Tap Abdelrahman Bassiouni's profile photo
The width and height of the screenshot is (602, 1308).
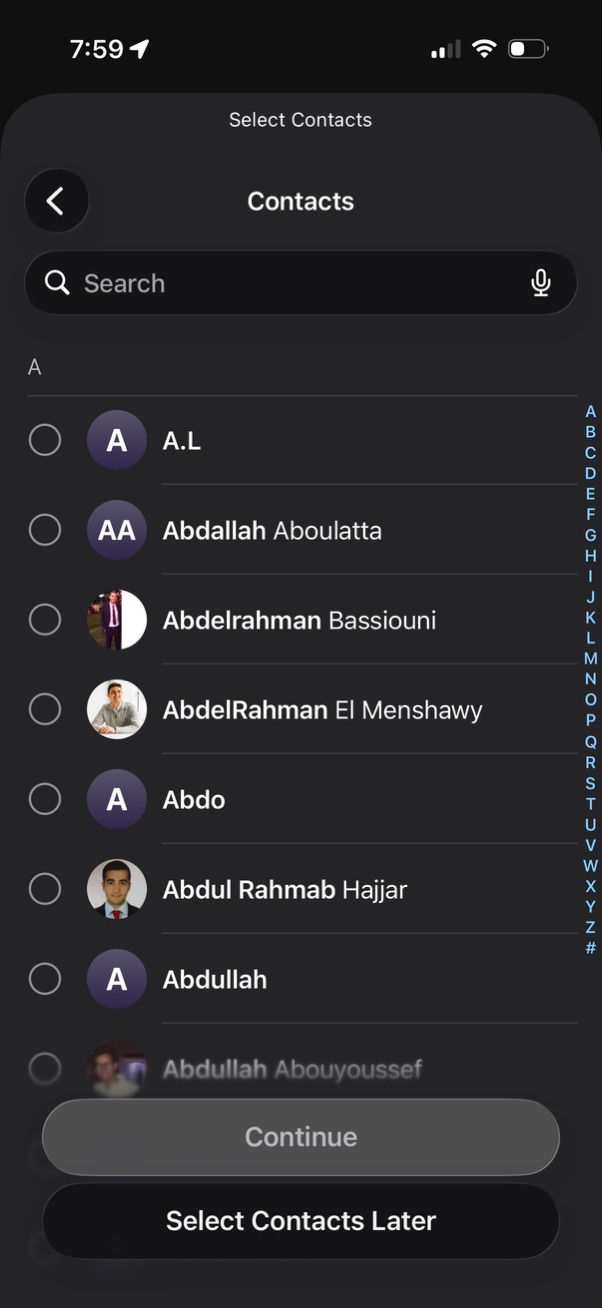click(x=117, y=620)
